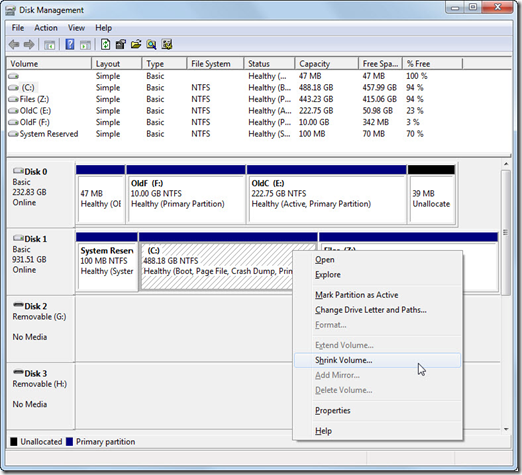Sort by the Free Space column header

[x=381, y=64]
